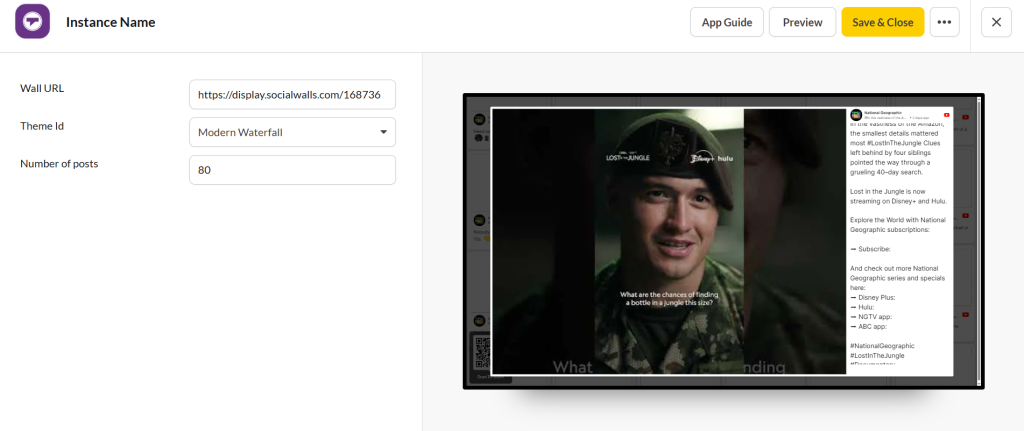Click the soldier video in the preview
1024x431 pixels.
click(x=668, y=240)
